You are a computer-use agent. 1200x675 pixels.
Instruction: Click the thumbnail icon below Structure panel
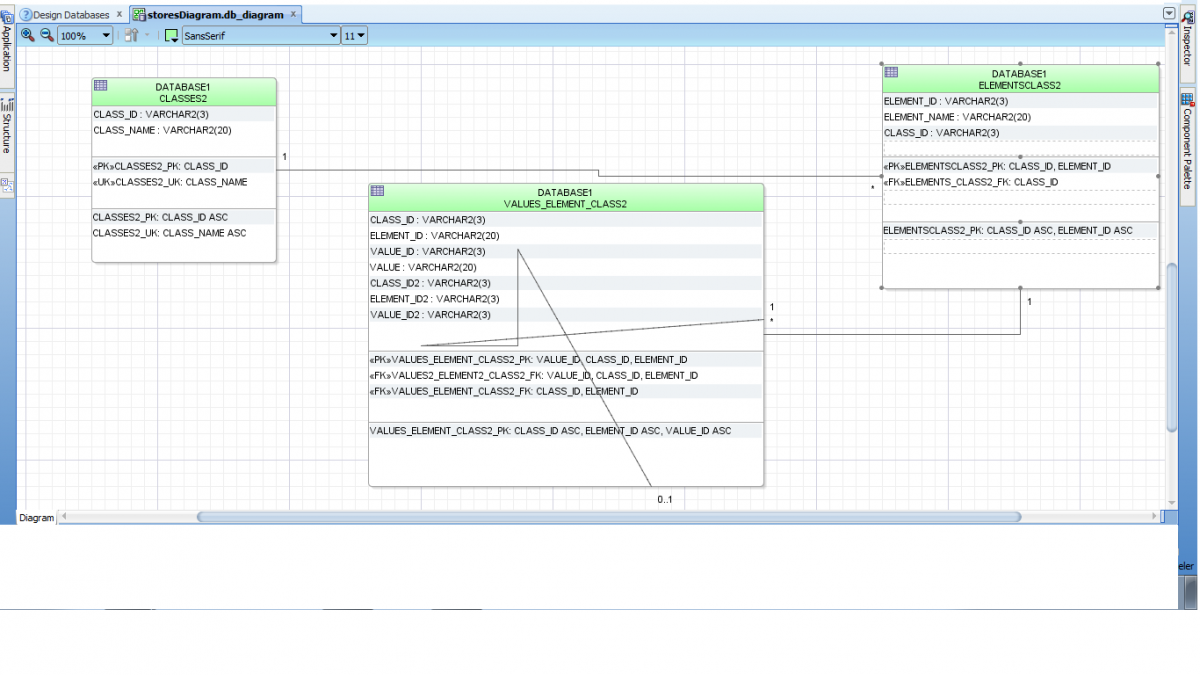tap(7, 185)
